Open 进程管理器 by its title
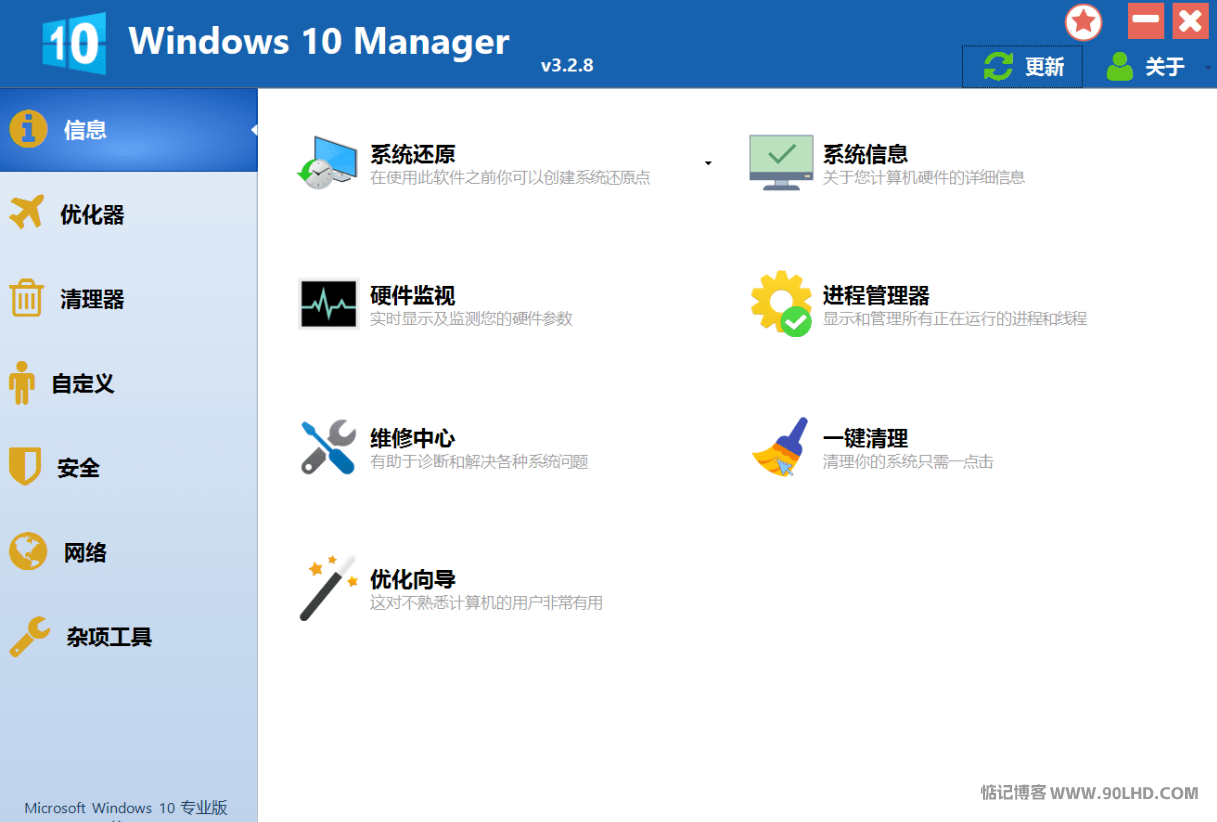The height and width of the screenshot is (822, 1217). [x=876, y=296]
